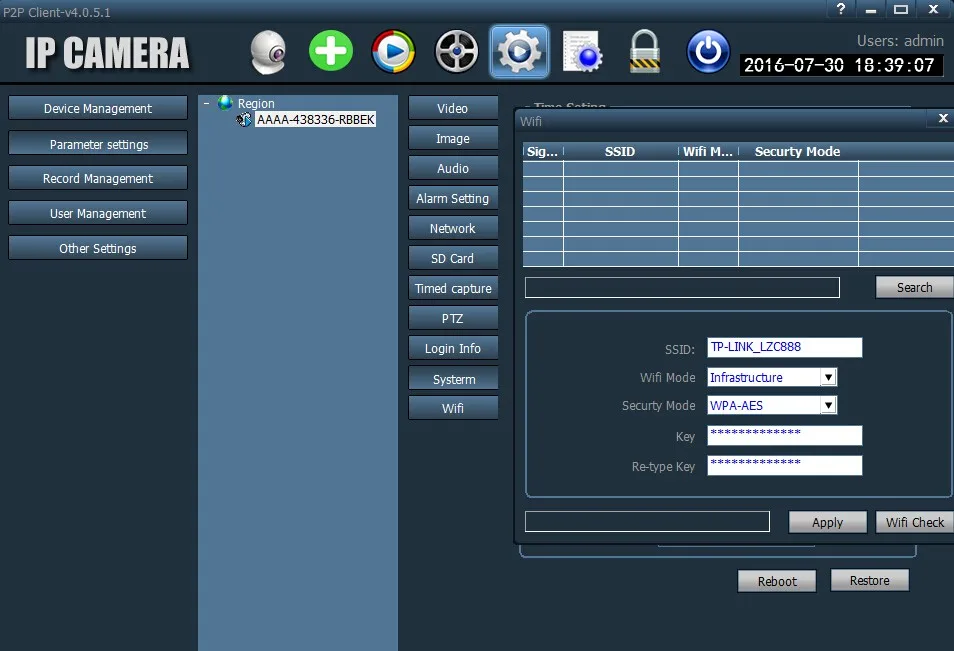Image resolution: width=954 pixels, height=651 pixels.
Task: Lock the client using the padlock icon
Action: tap(645, 52)
